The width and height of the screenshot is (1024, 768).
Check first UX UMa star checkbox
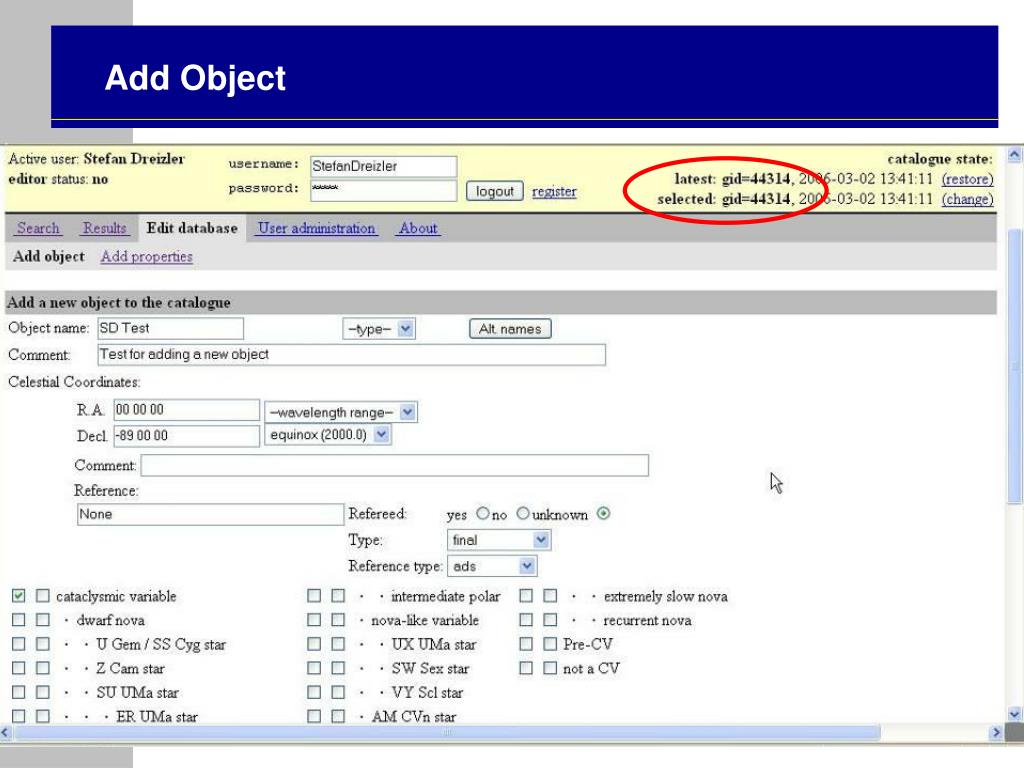[x=314, y=644]
